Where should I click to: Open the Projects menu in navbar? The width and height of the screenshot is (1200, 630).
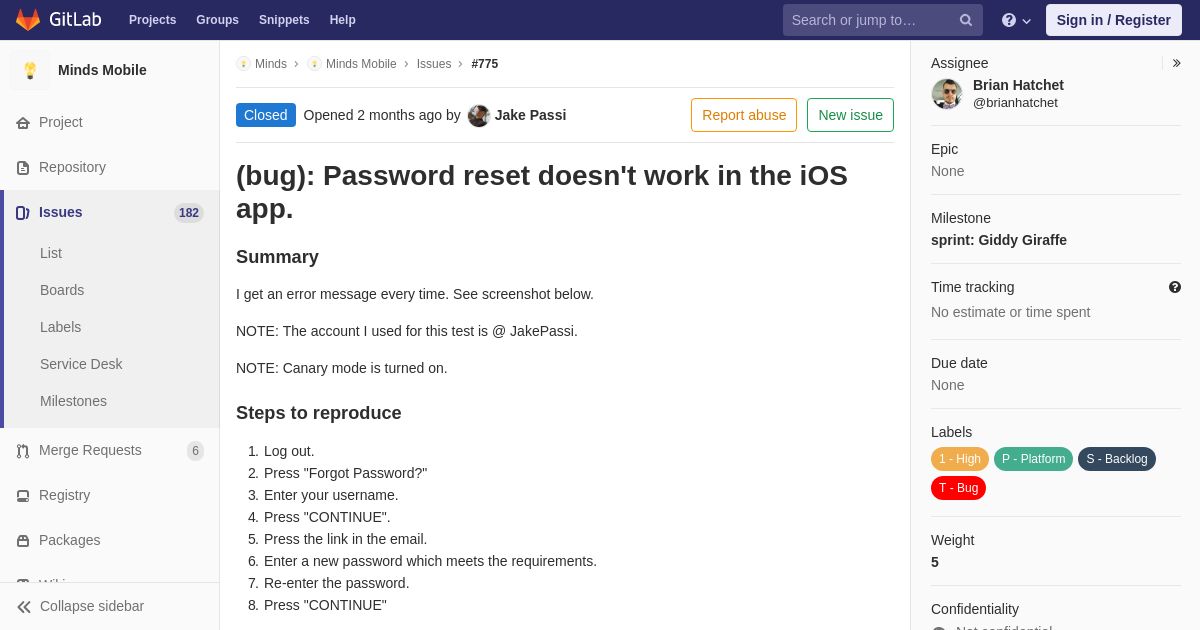pyautogui.click(x=152, y=20)
